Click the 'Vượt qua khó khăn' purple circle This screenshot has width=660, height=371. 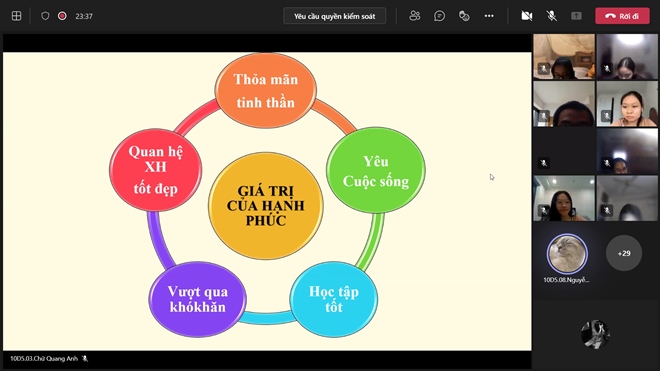pyautogui.click(x=197, y=299)
